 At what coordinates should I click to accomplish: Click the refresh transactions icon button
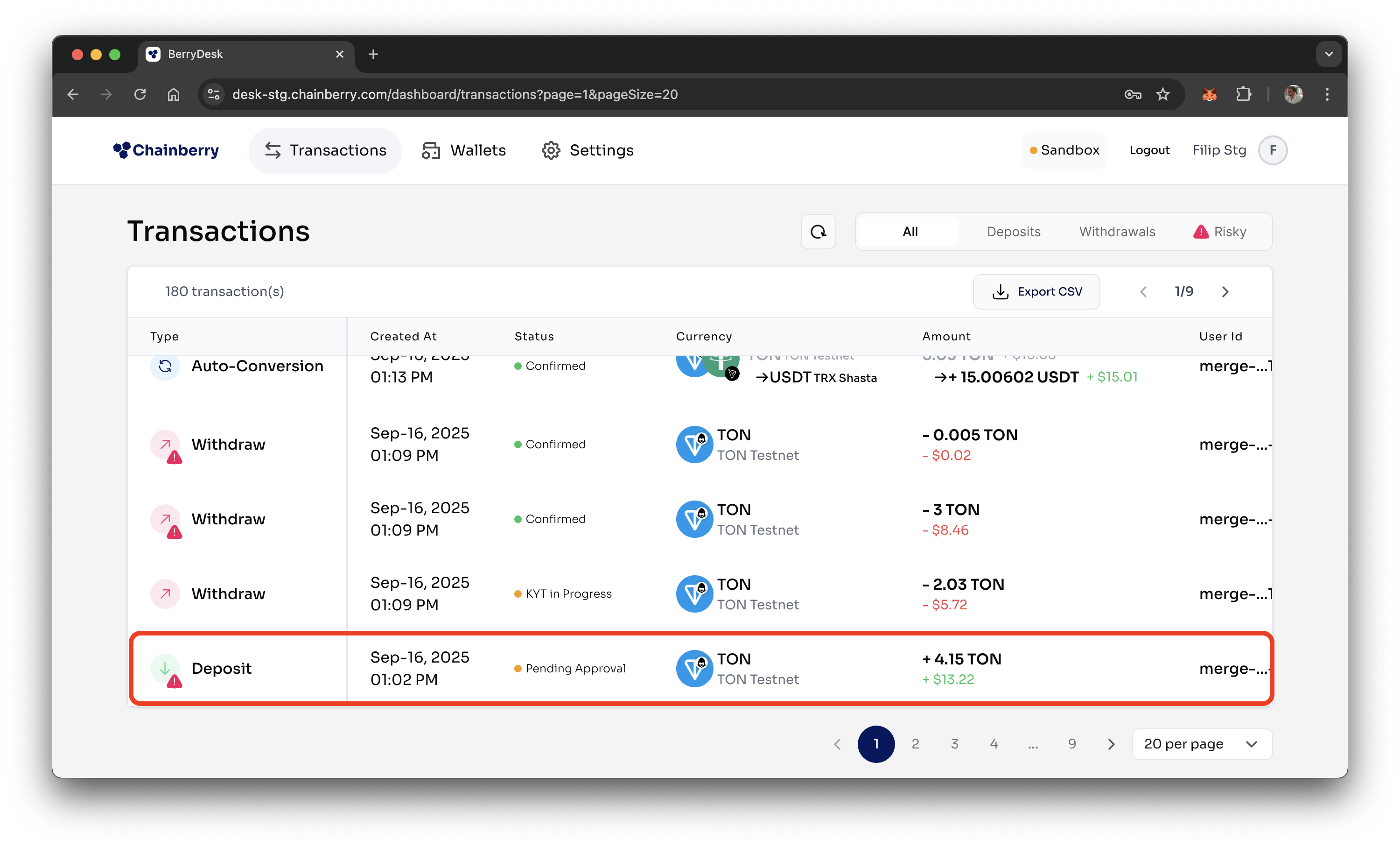click(818, 232)
